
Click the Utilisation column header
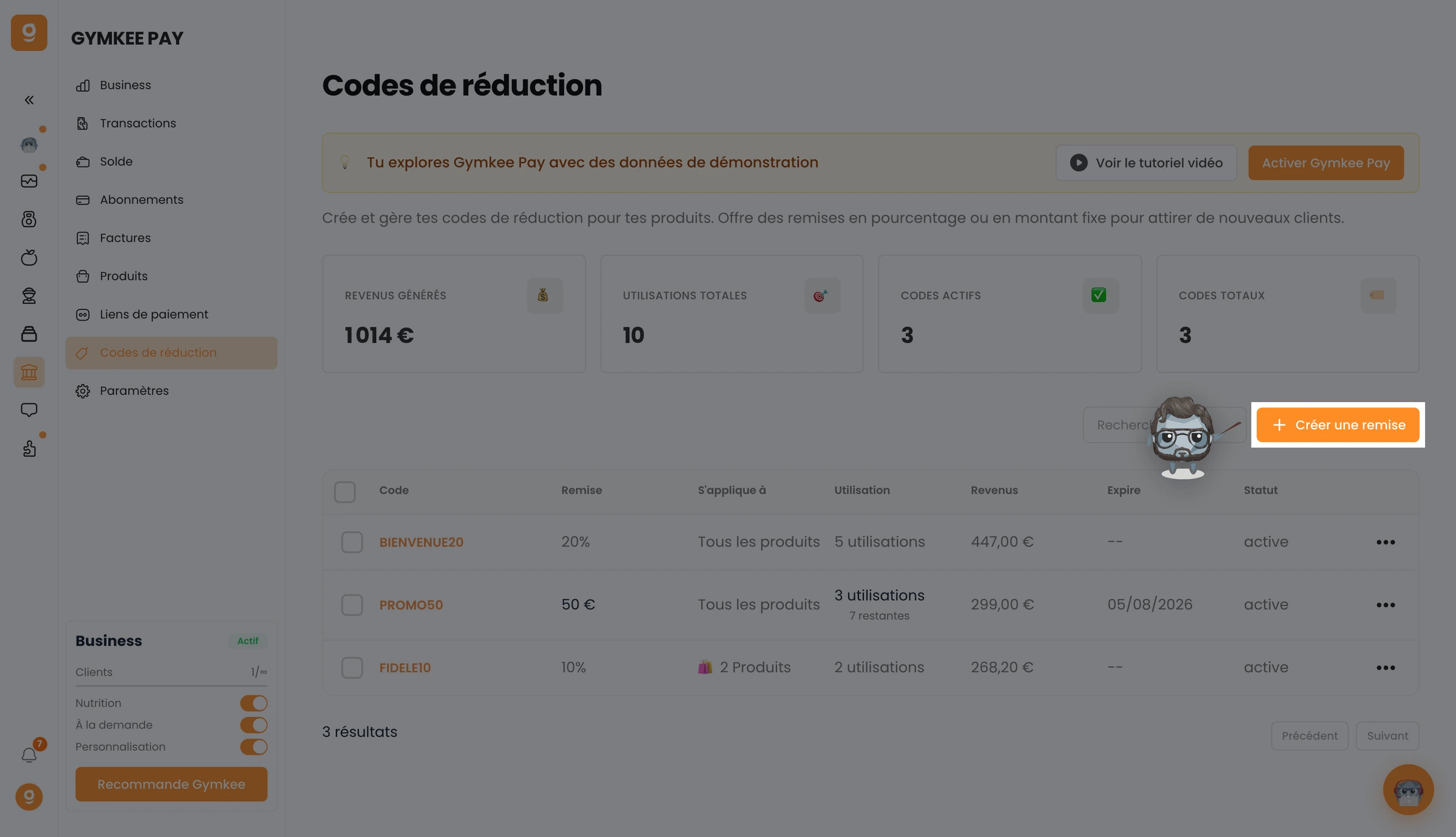861,490
